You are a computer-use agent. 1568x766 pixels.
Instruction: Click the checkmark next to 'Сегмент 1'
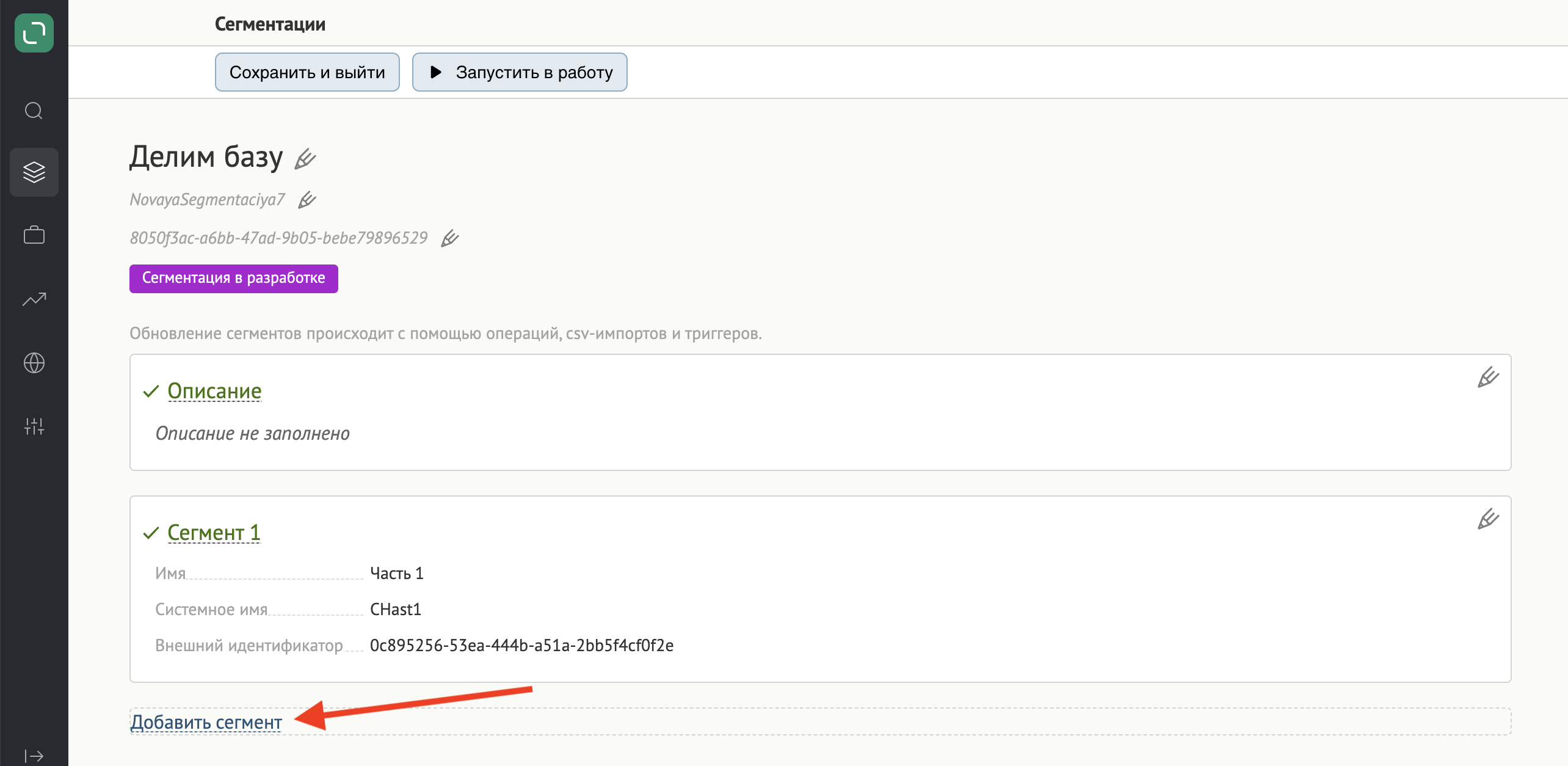pos(151,533)
